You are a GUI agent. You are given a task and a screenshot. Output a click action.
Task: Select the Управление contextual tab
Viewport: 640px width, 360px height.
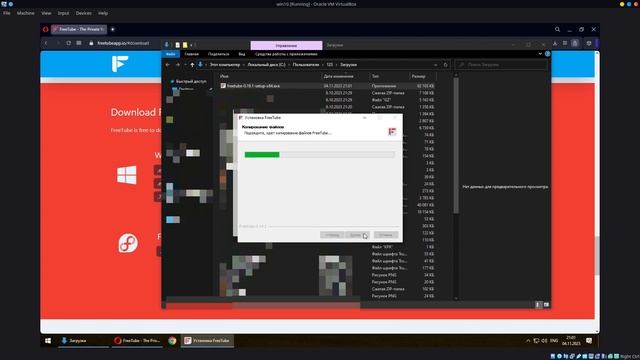[286, 45]
